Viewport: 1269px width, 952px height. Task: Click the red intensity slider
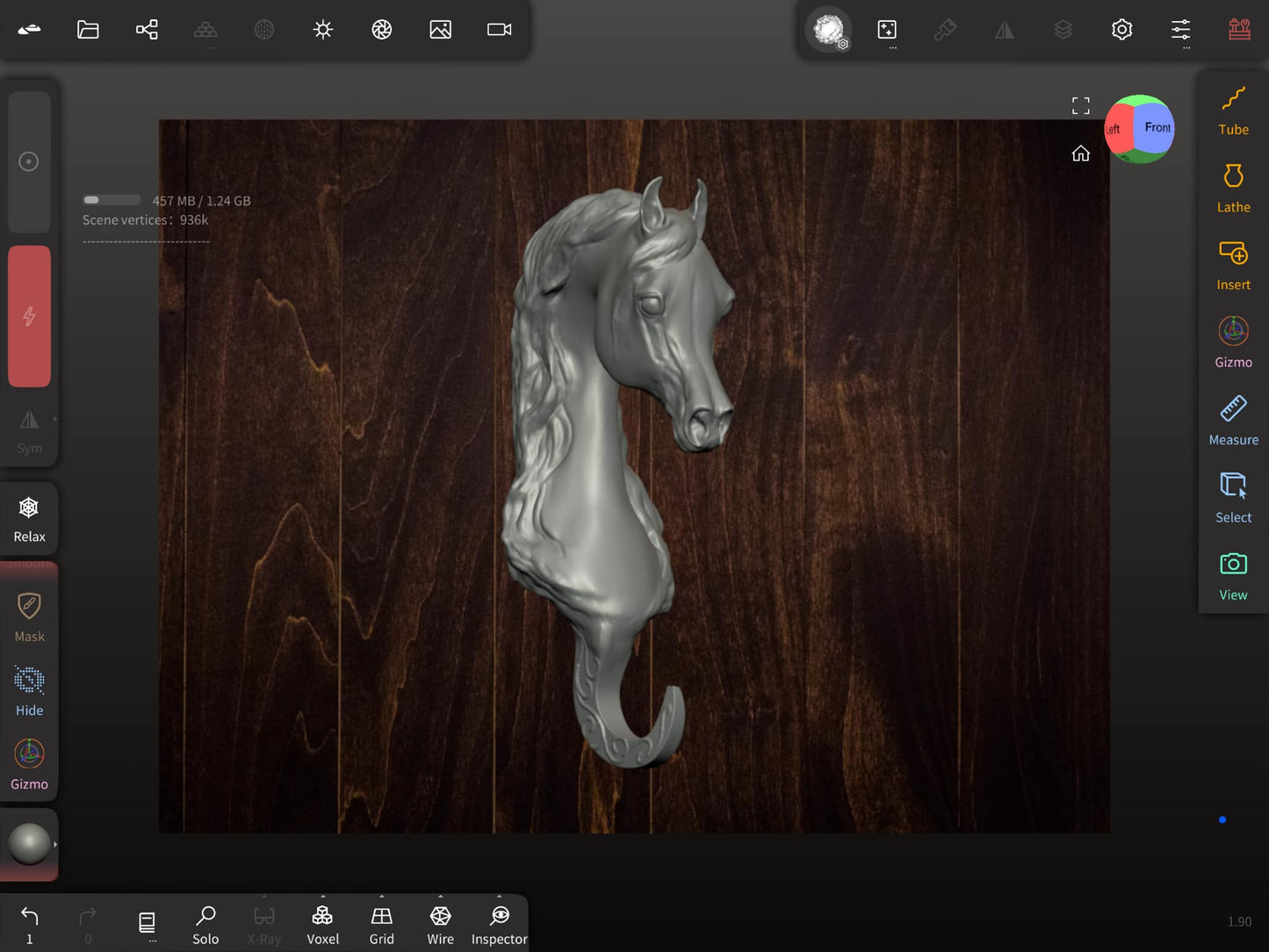coord(29,316)
